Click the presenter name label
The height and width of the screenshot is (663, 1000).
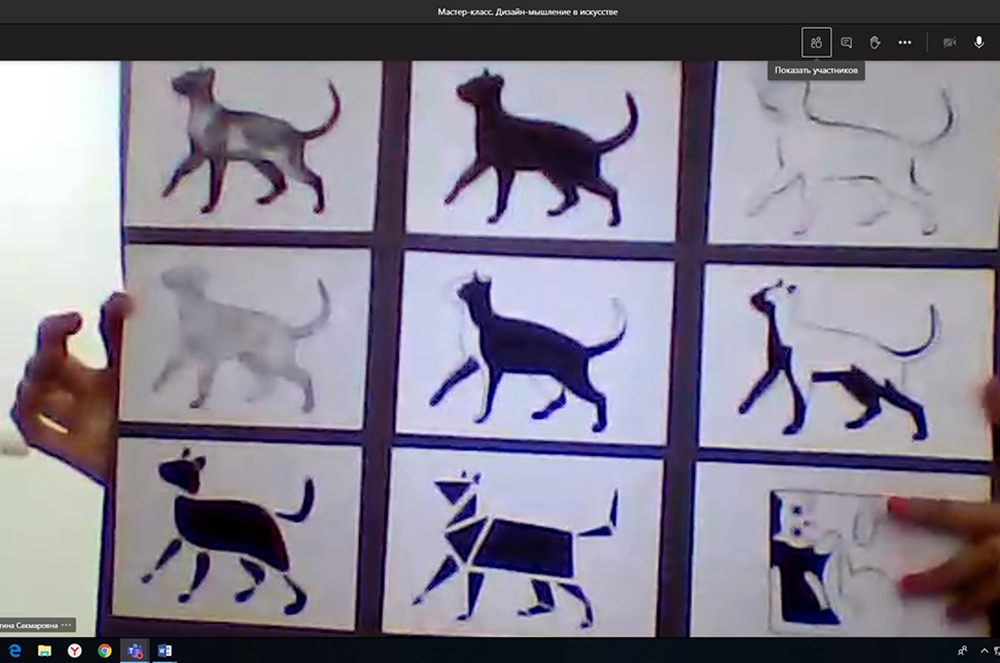pyautogui.click(x=28, y=625)
